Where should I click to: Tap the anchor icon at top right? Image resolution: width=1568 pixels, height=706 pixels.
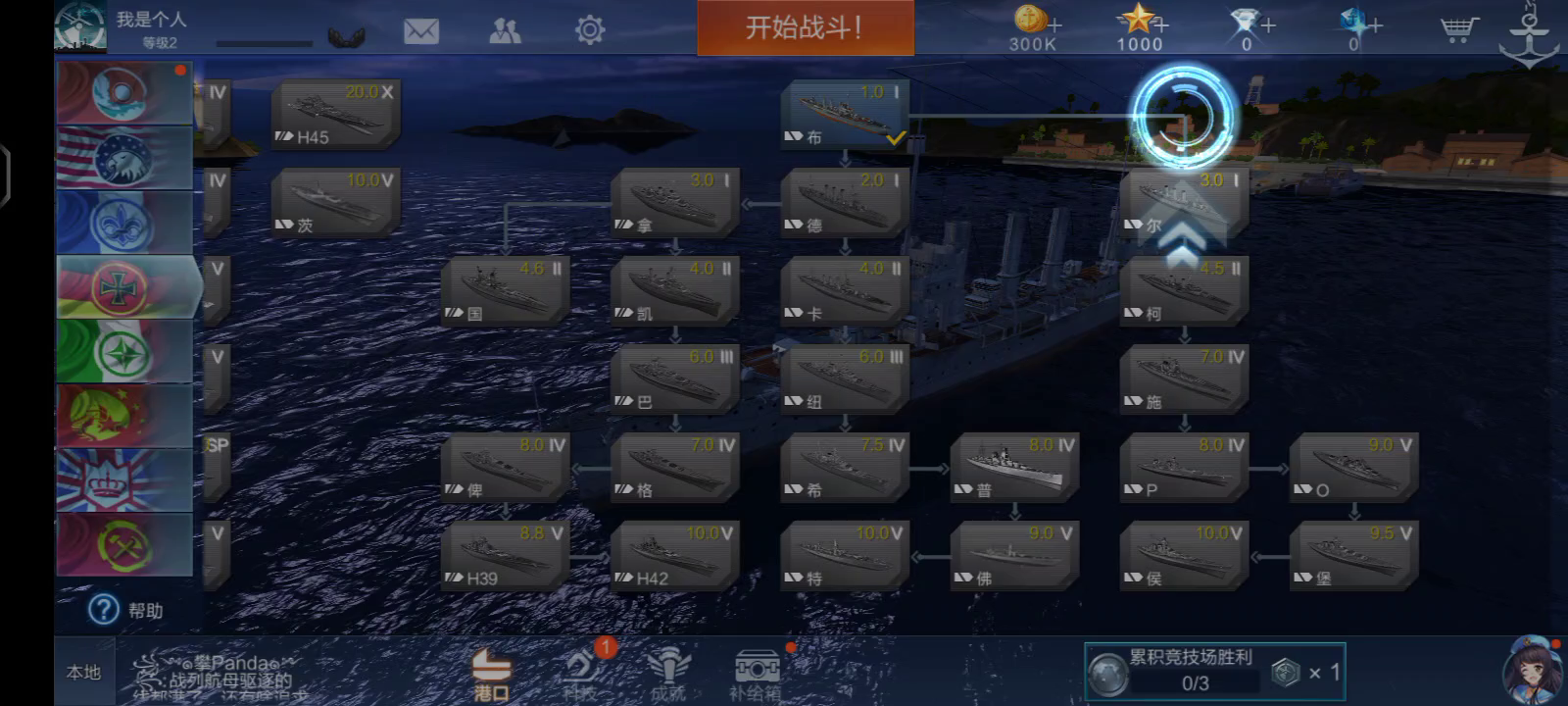tap(1529, 35)
